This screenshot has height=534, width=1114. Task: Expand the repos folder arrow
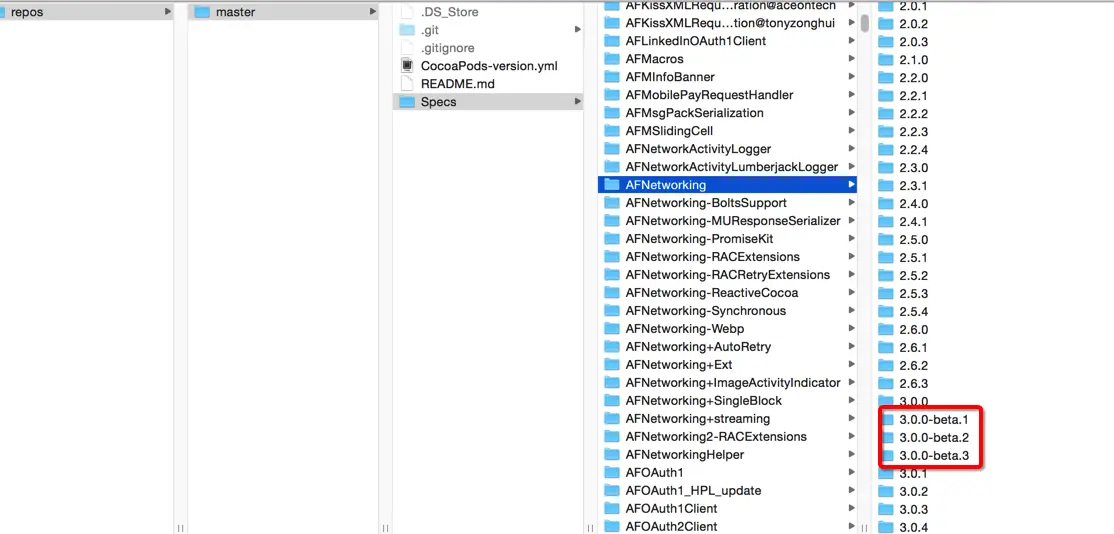[x=168, y=12]
